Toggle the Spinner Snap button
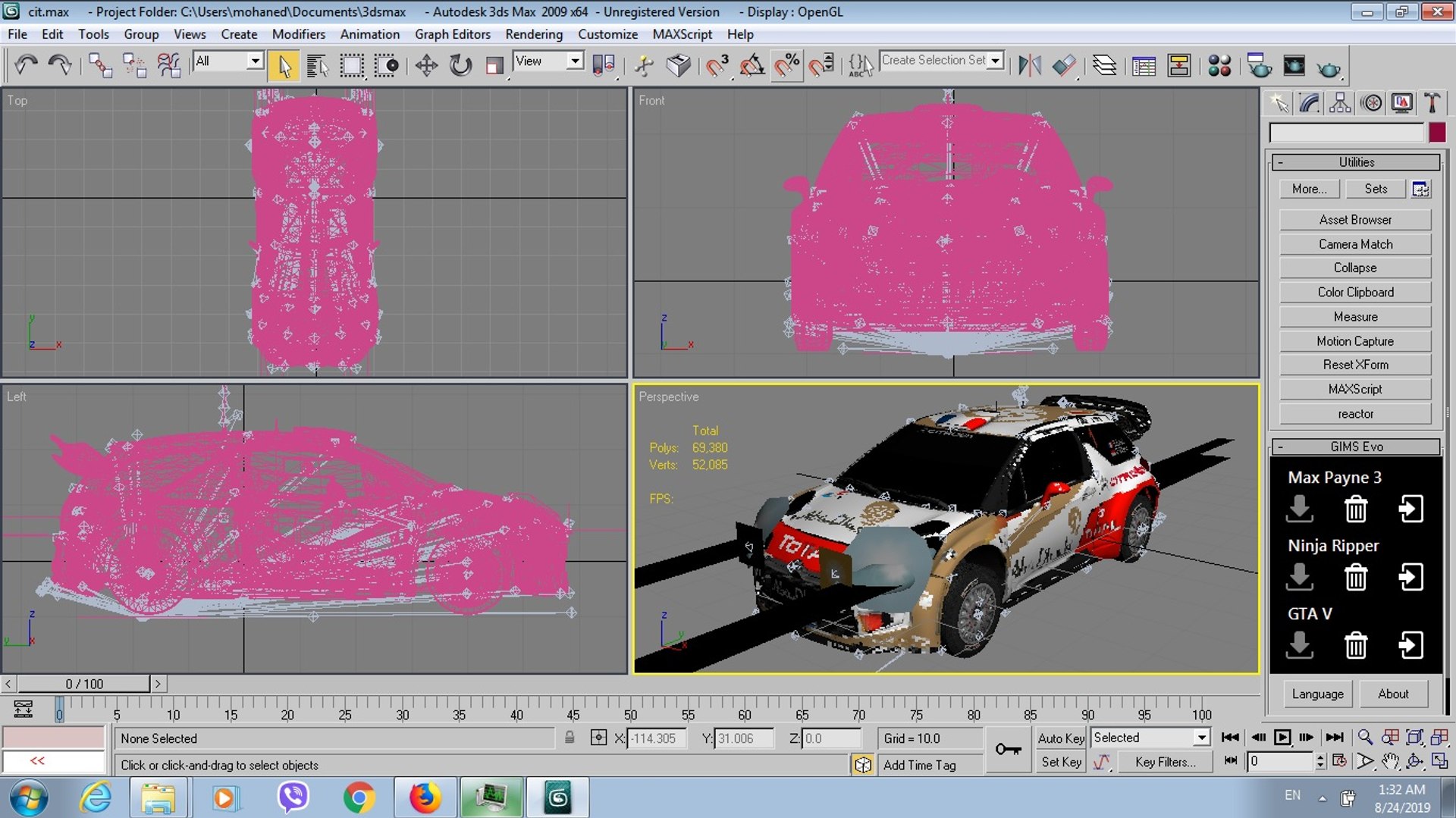Image resolution: width=1456 pixels, height=818 pixels. tap(821, 65)
